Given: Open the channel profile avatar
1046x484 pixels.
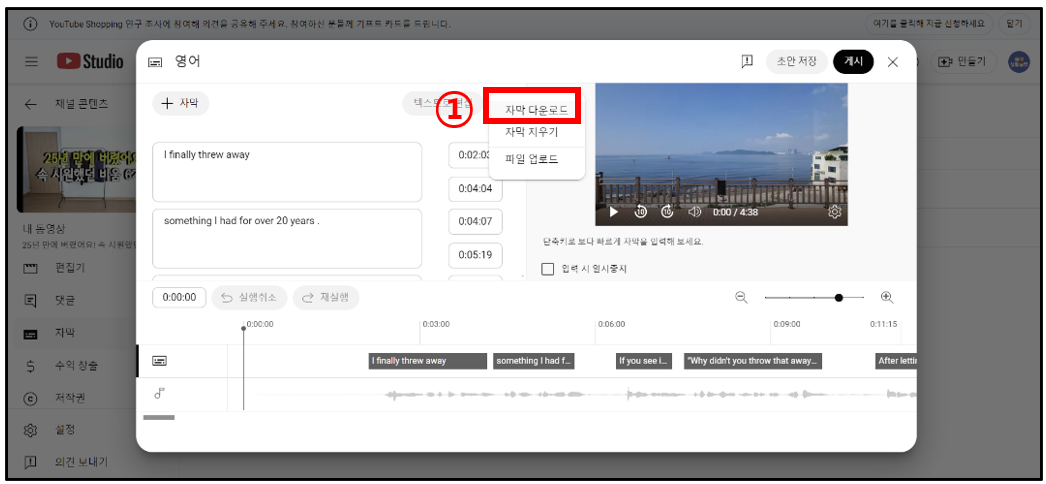Looking at the screenshot, I should 1019,62.
